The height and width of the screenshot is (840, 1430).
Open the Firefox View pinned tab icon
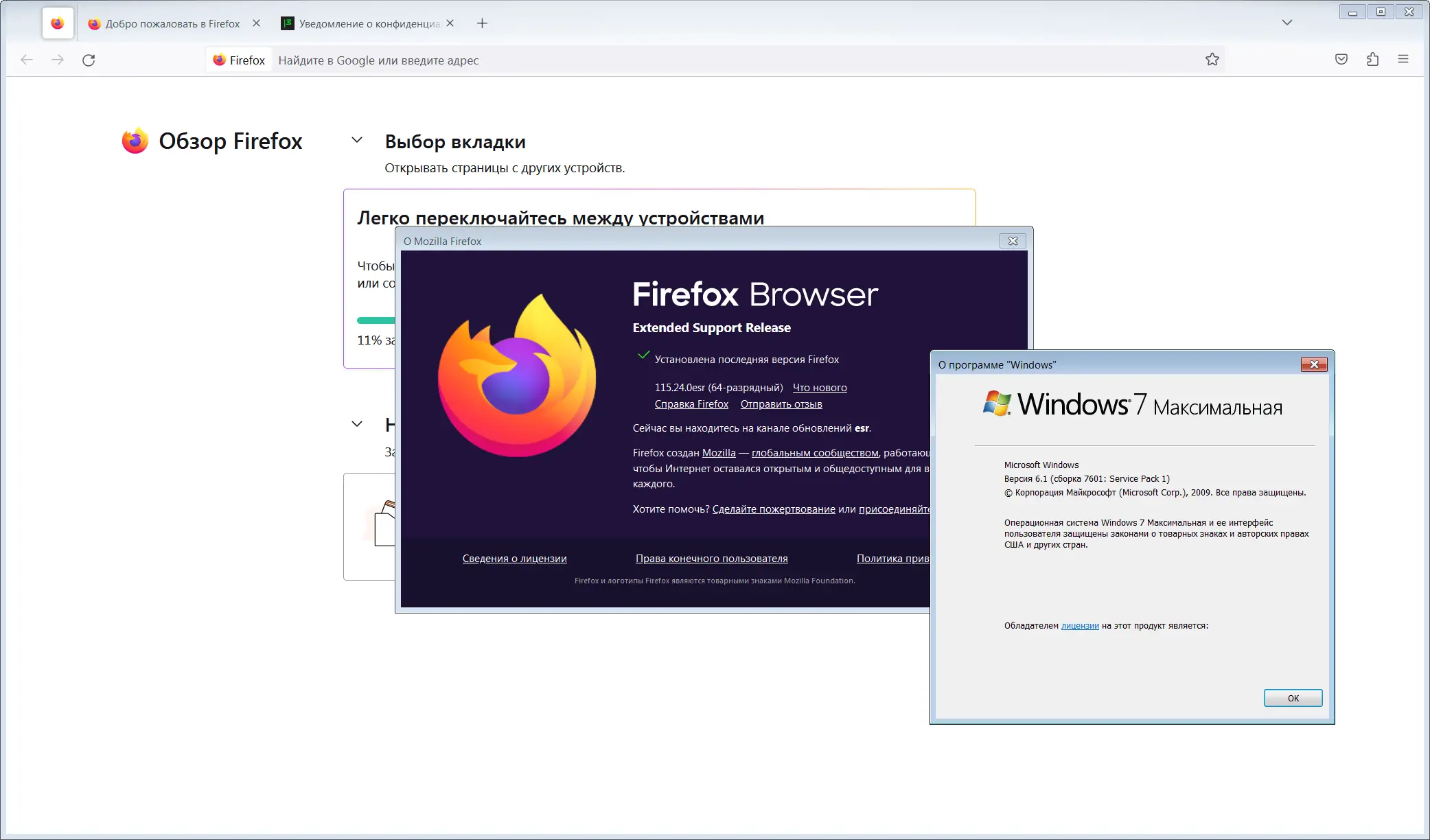pyautogui.click(x=58, y=23)
